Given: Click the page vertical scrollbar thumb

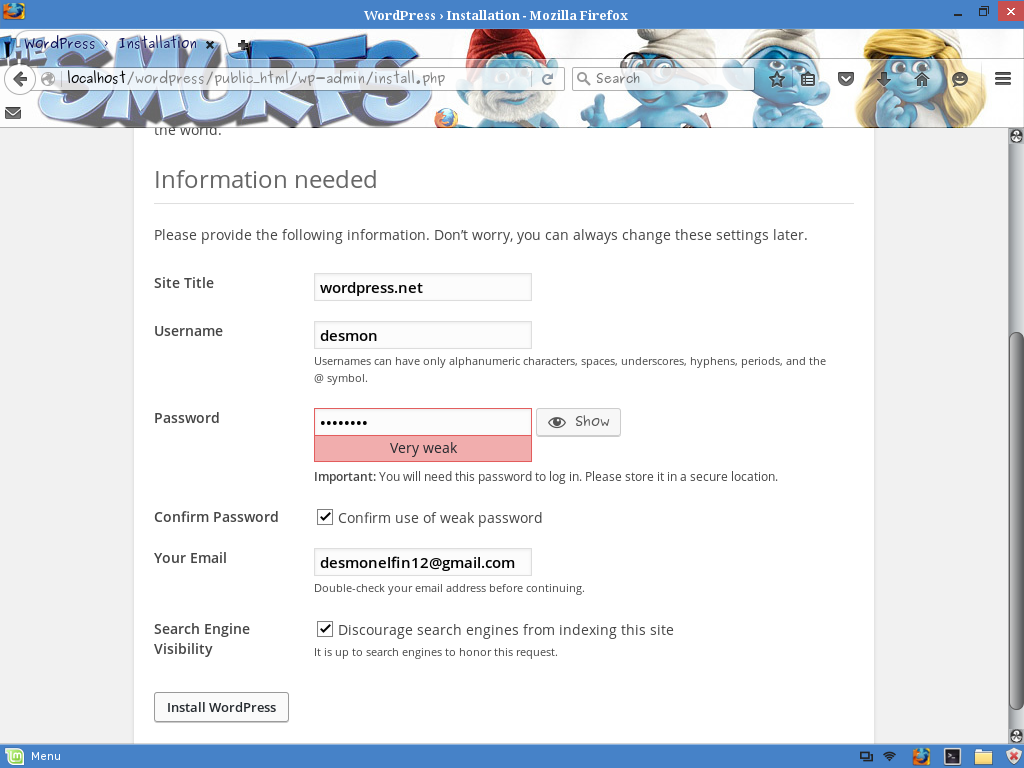Looking at the screenshot, I should pyautogui.click(x=1016, y=521).
